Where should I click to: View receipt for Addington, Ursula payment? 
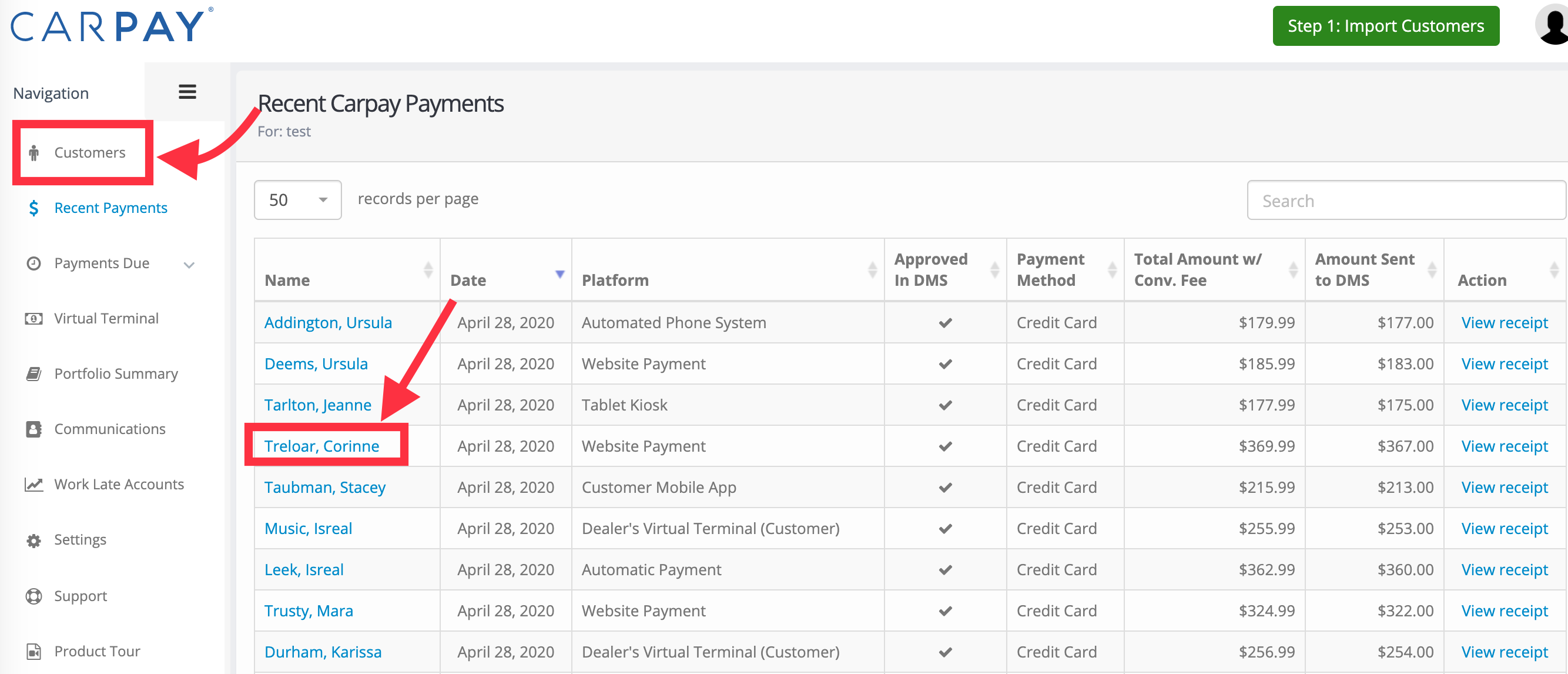pos(1504,322)
